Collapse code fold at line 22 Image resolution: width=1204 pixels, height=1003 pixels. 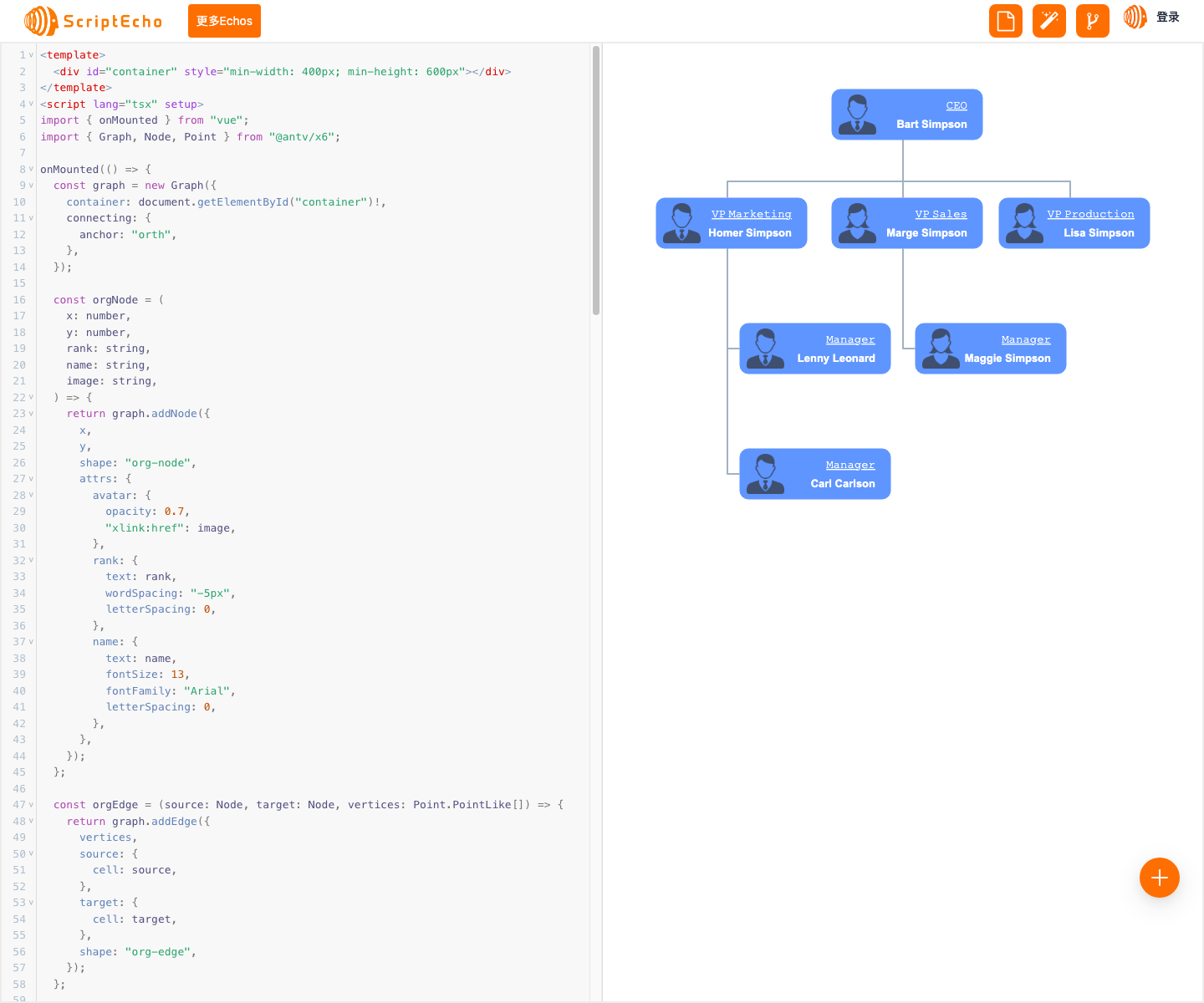[32, 397]
